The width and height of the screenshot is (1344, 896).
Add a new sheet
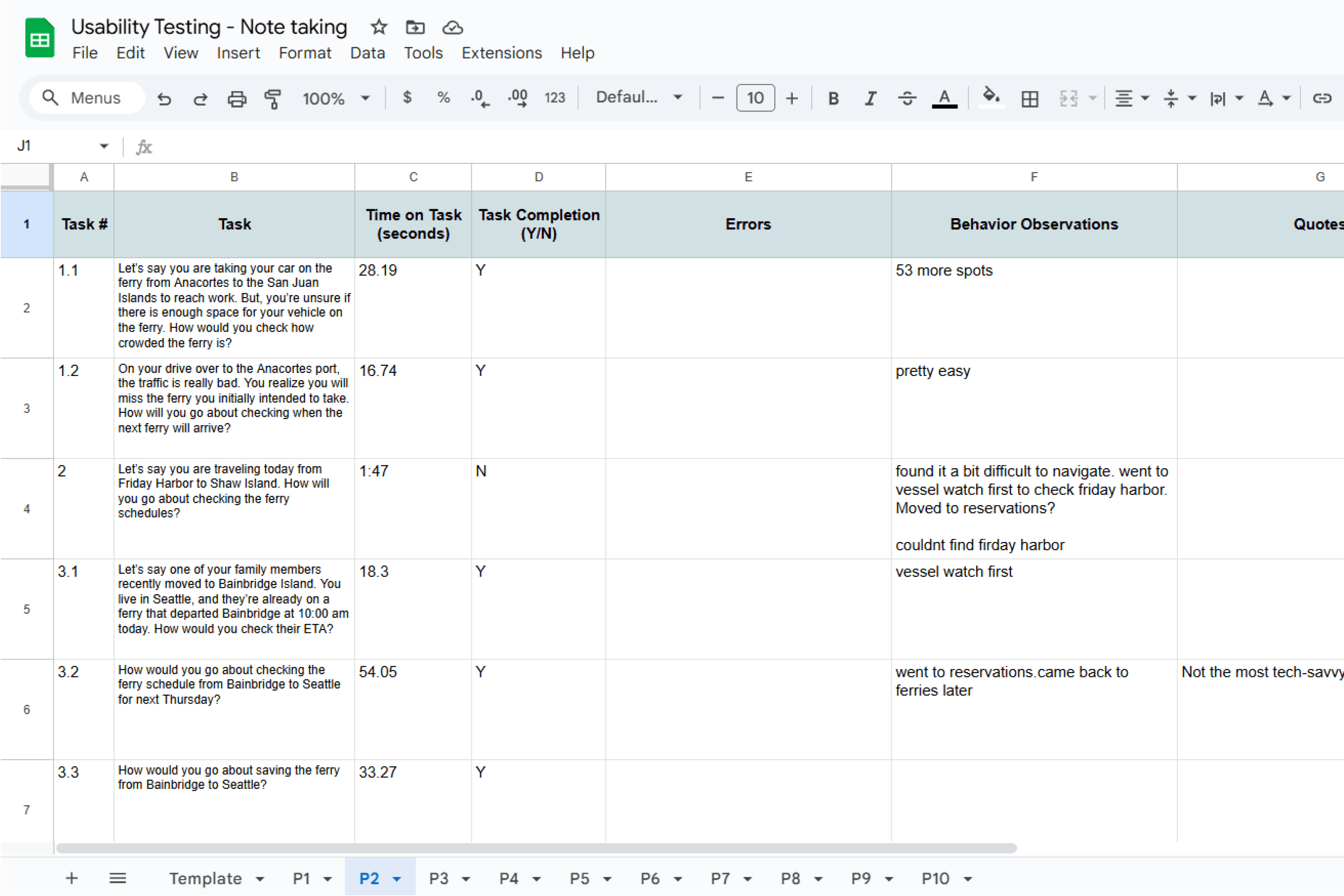[71, 878]
